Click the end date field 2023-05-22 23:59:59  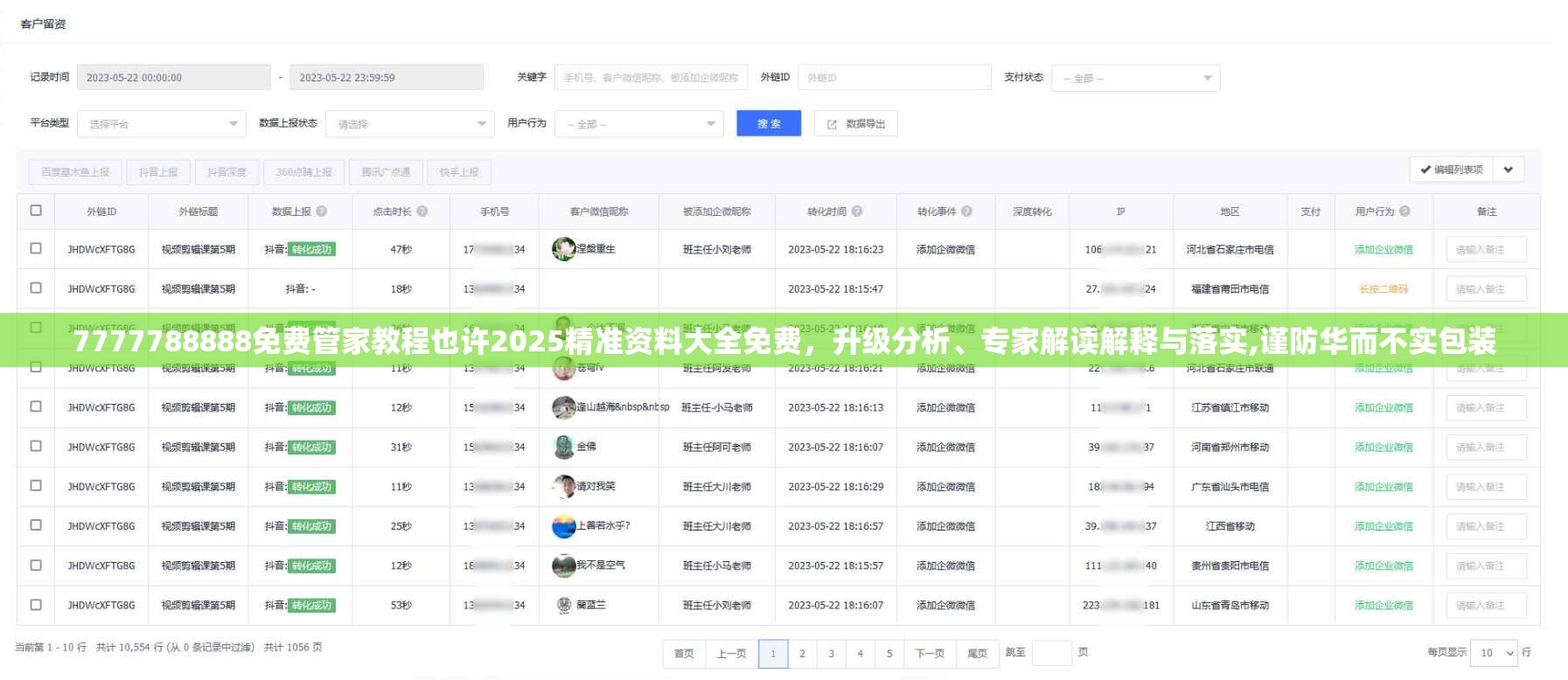[387, 77]
